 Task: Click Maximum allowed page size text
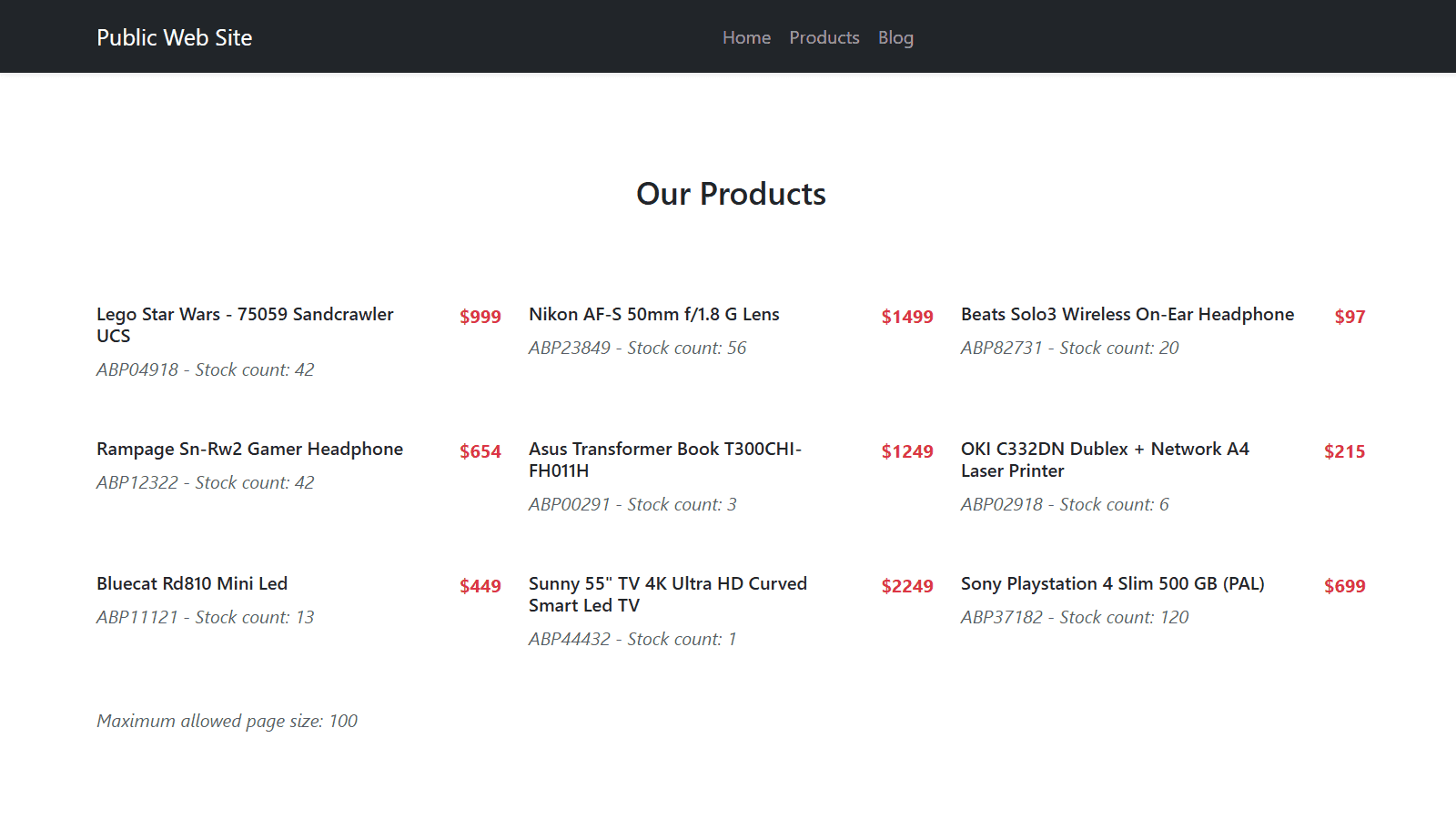pos(227,721)
